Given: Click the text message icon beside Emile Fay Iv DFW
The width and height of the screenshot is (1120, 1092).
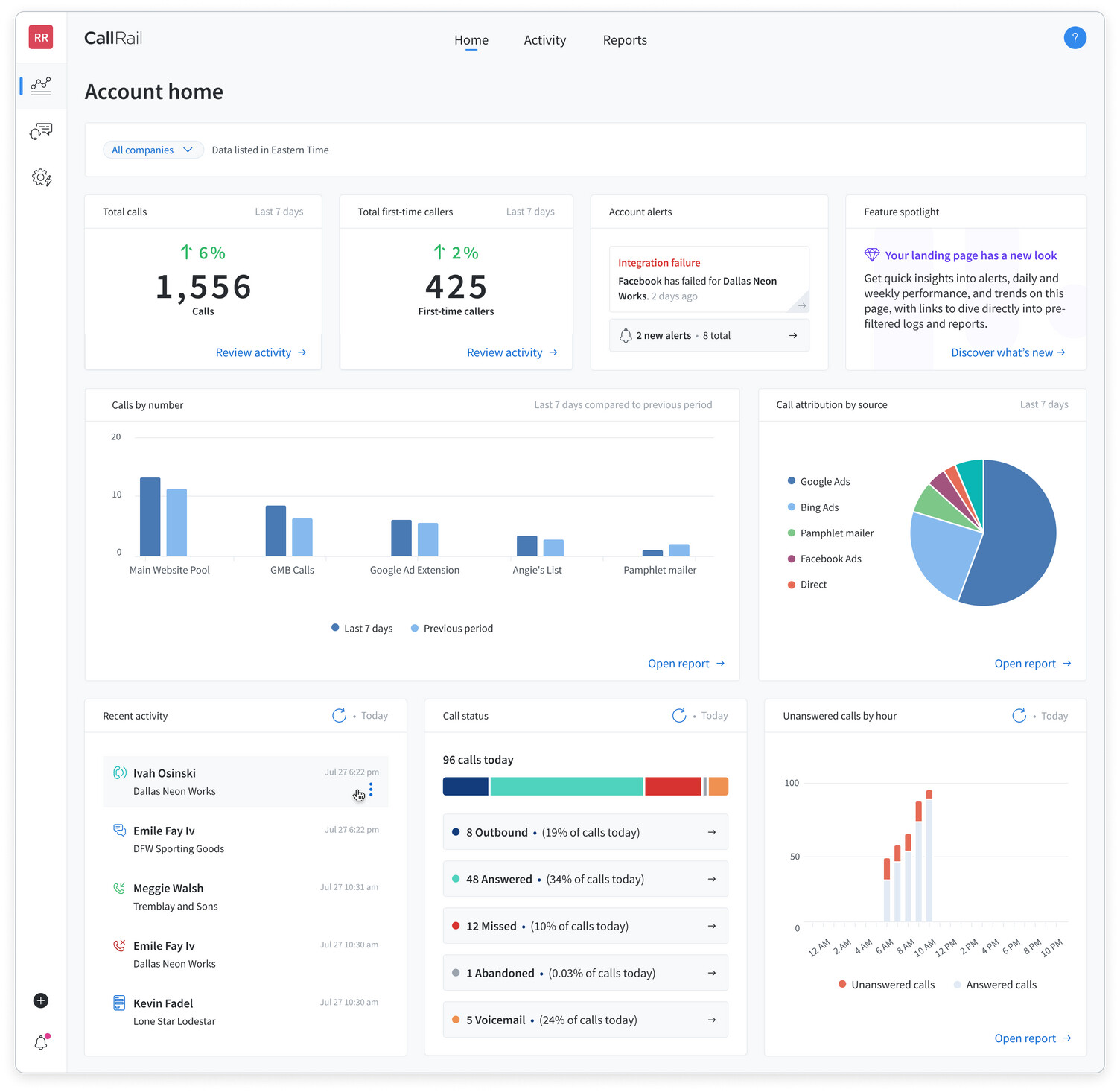Looking at the screenshot, I should click(x=119, y=830).
